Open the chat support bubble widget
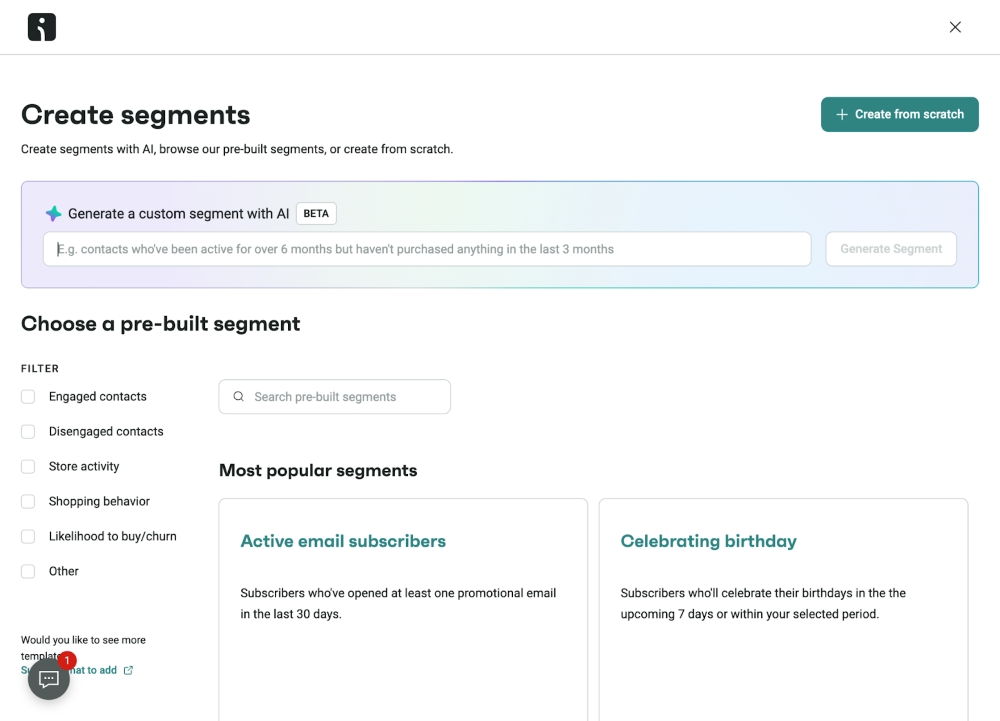This screenshot has height=721, width=1000. [49, 679]
